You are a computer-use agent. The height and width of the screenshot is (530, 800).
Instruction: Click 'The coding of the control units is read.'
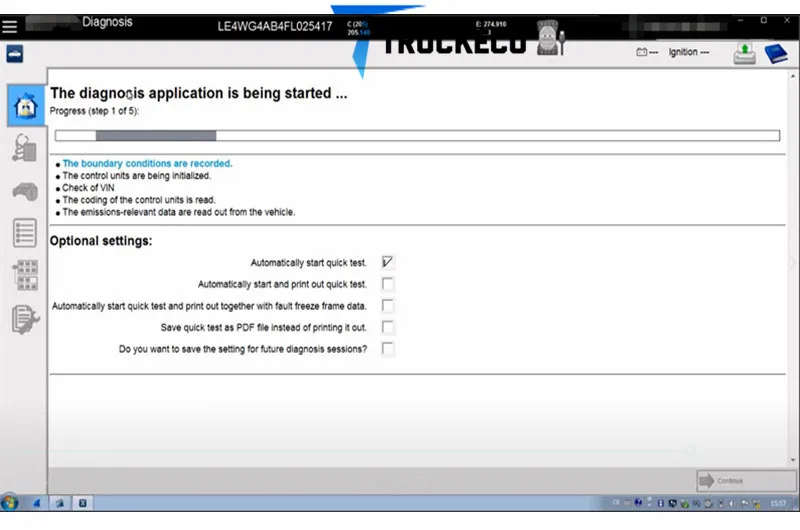click(x=139, y=200)
